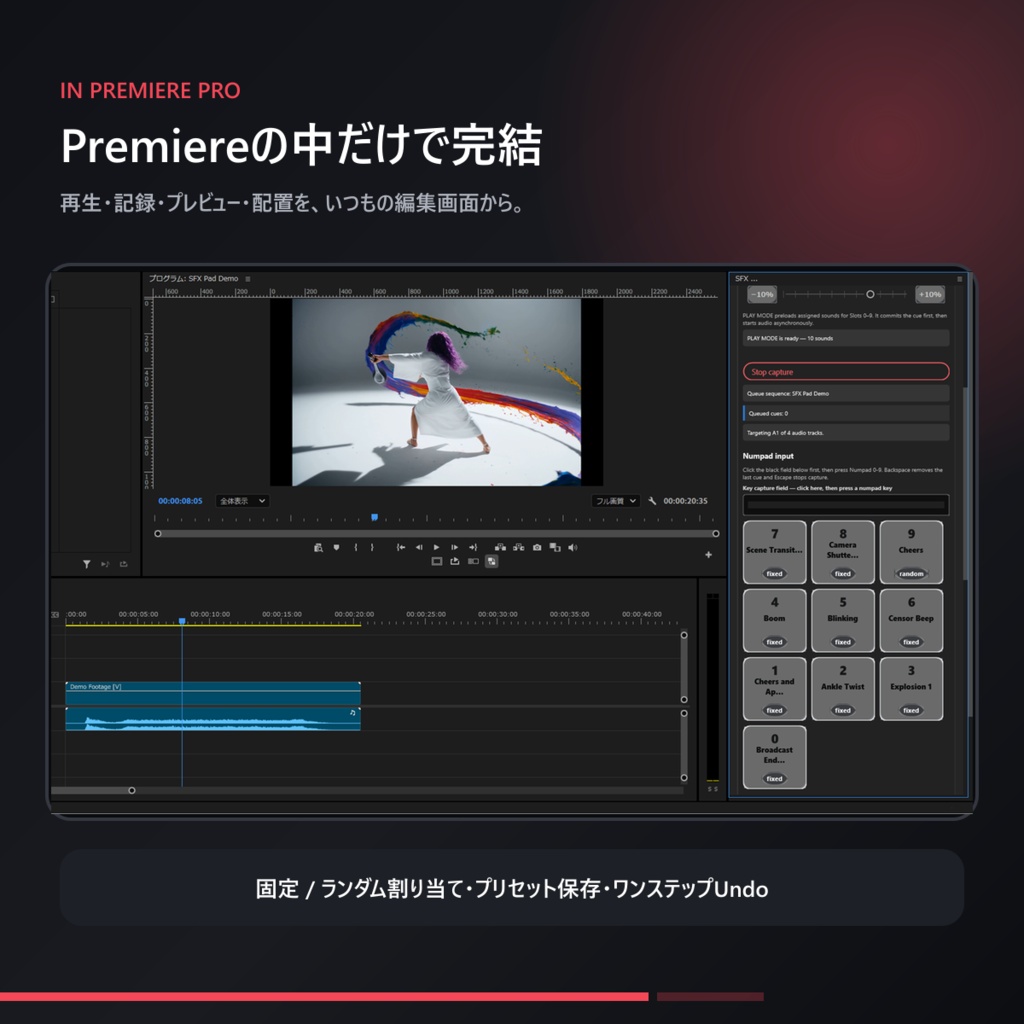Viewport: 1024px width, 1024px height.
Task: Click the 'Targeting A1 of 4 audio tracks.' row
Action: coord(846,433)
